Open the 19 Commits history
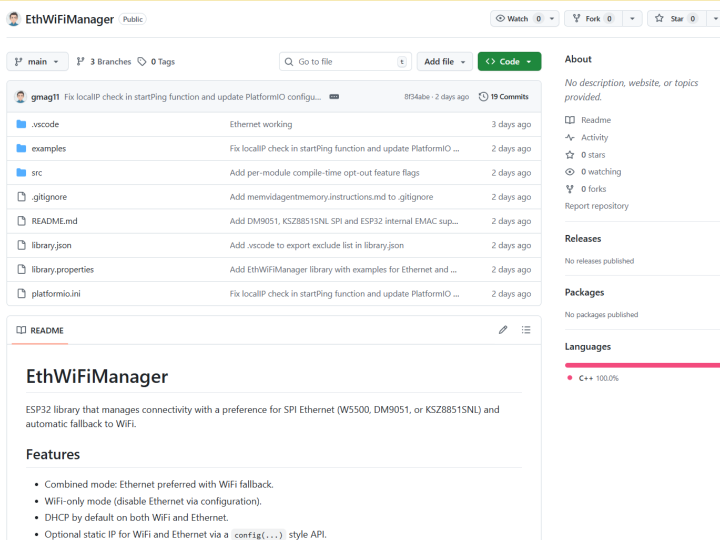720x540 pixels. pyautogui.click(x=504, y=97)
